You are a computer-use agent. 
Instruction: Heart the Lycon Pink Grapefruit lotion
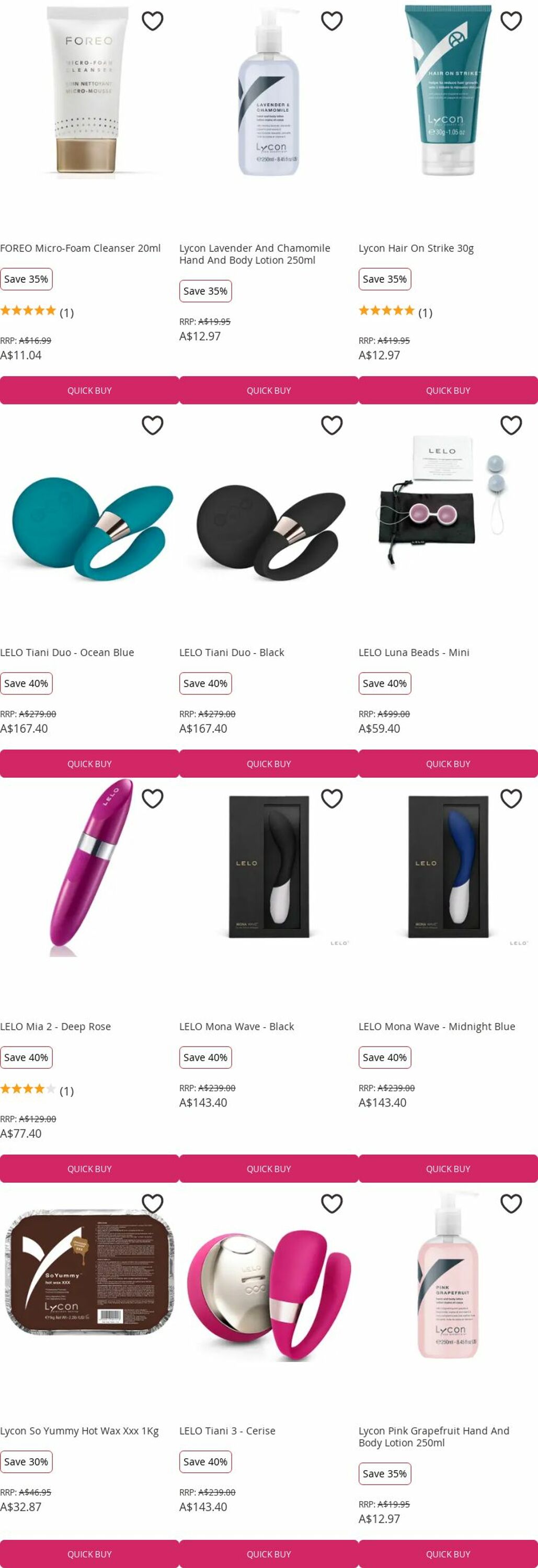point(511,1203)
